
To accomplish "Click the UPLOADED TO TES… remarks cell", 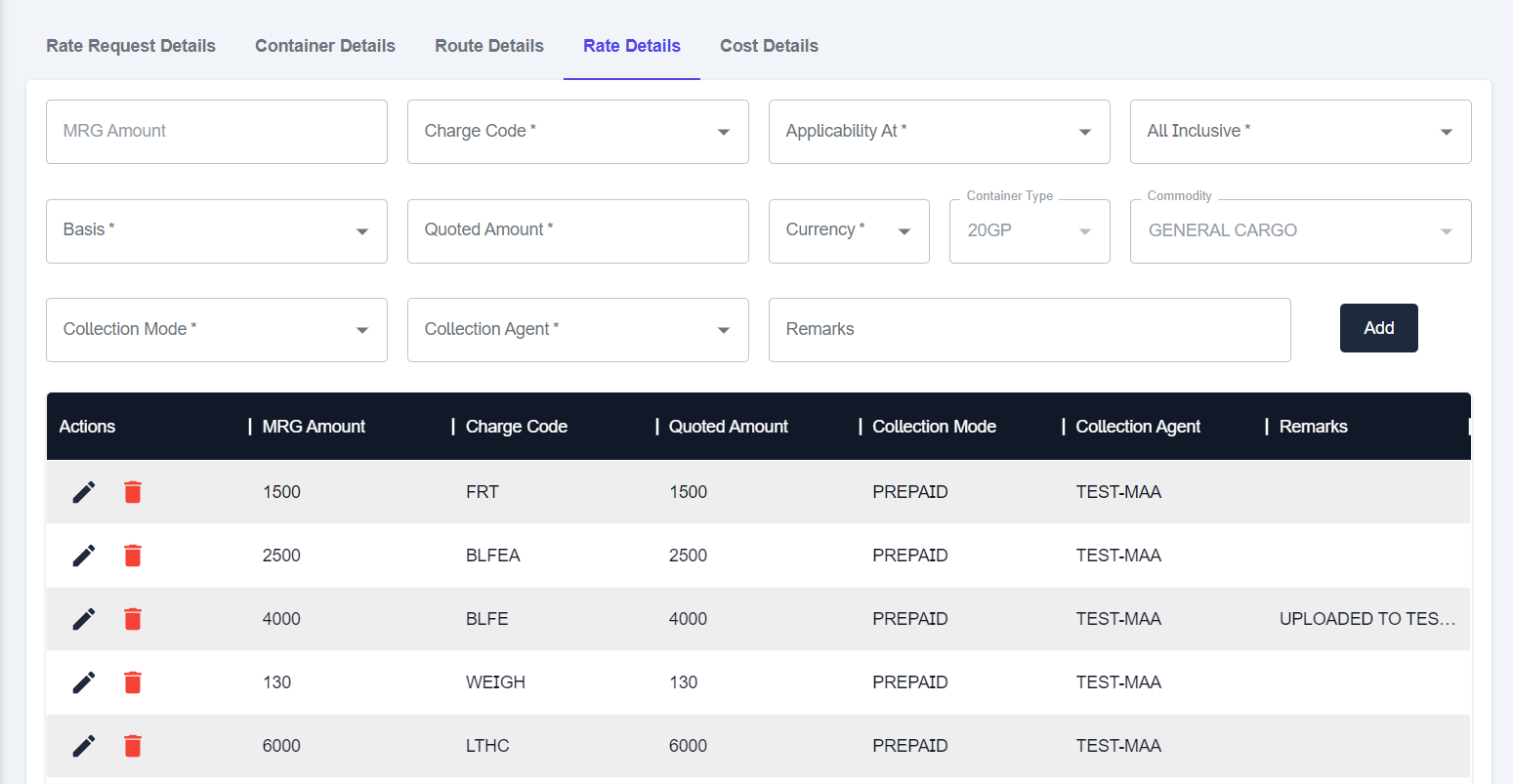I will coord(1367,619).
